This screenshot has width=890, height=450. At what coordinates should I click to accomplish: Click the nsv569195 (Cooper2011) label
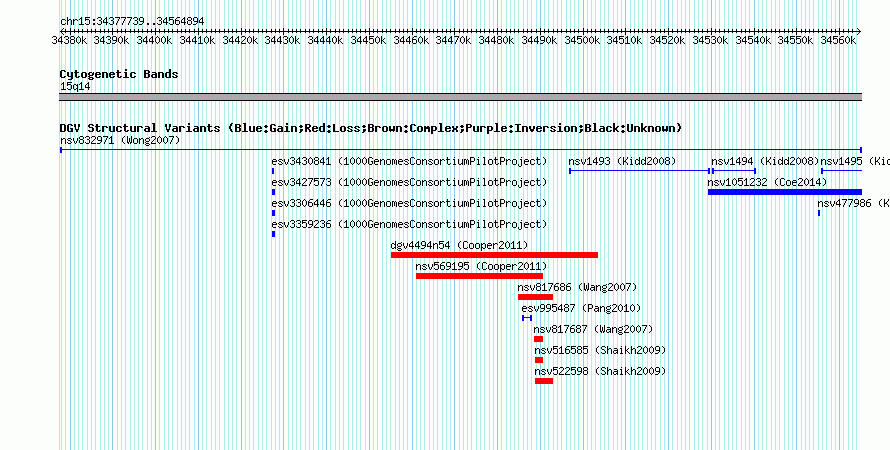coord(481,266)
